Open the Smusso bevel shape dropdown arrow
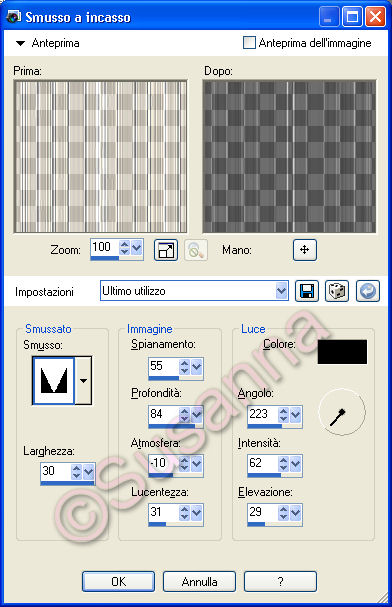This screenshot has height=607, width=392. tap(83, 381)
